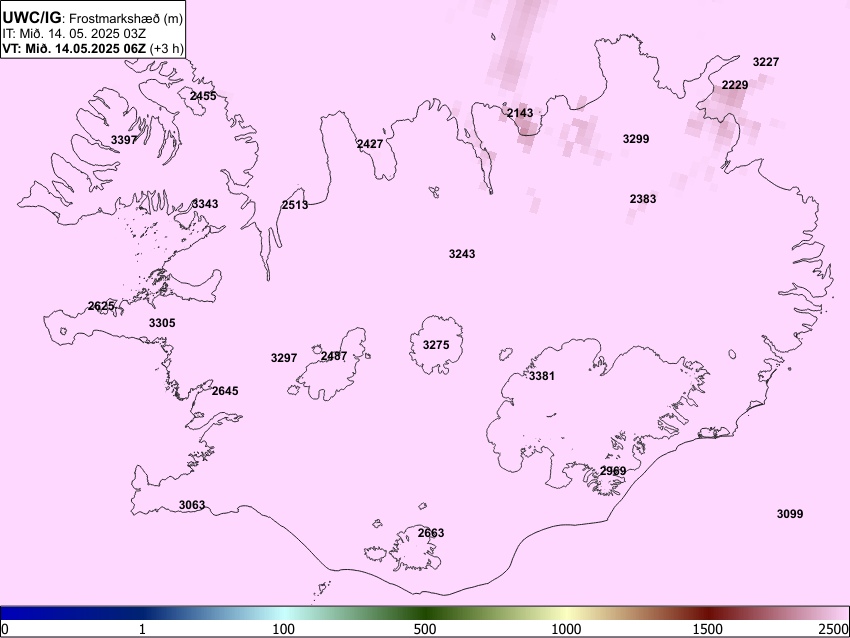Viewport: 850px width, 638px height.
Task: Click the color scale at label 0
Action: point(4,629)
